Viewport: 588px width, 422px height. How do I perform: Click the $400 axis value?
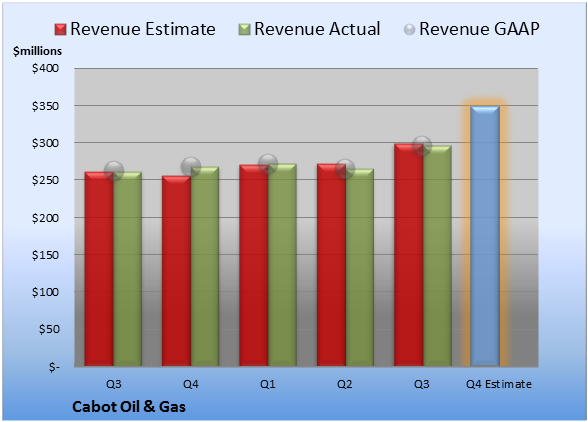[x=45, y=68]
